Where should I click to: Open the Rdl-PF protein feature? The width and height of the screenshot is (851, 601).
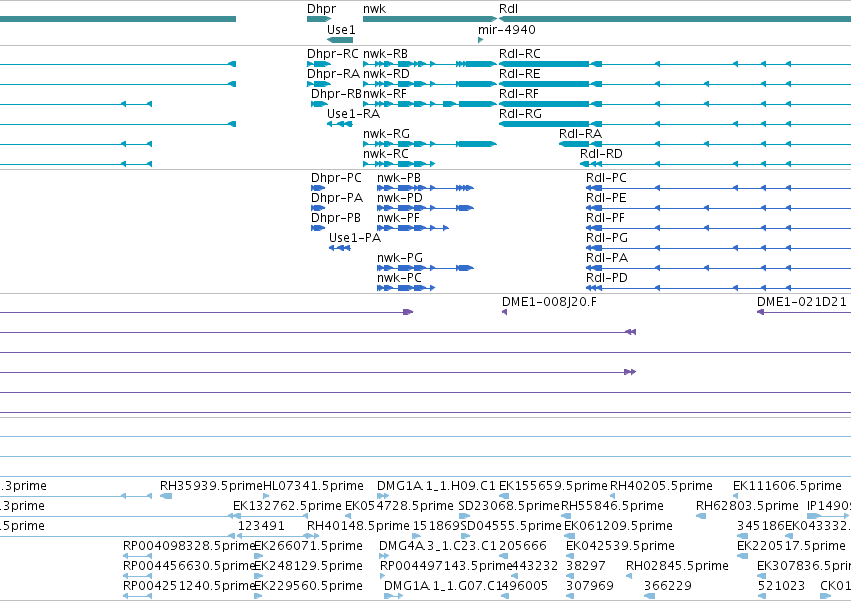719,228
